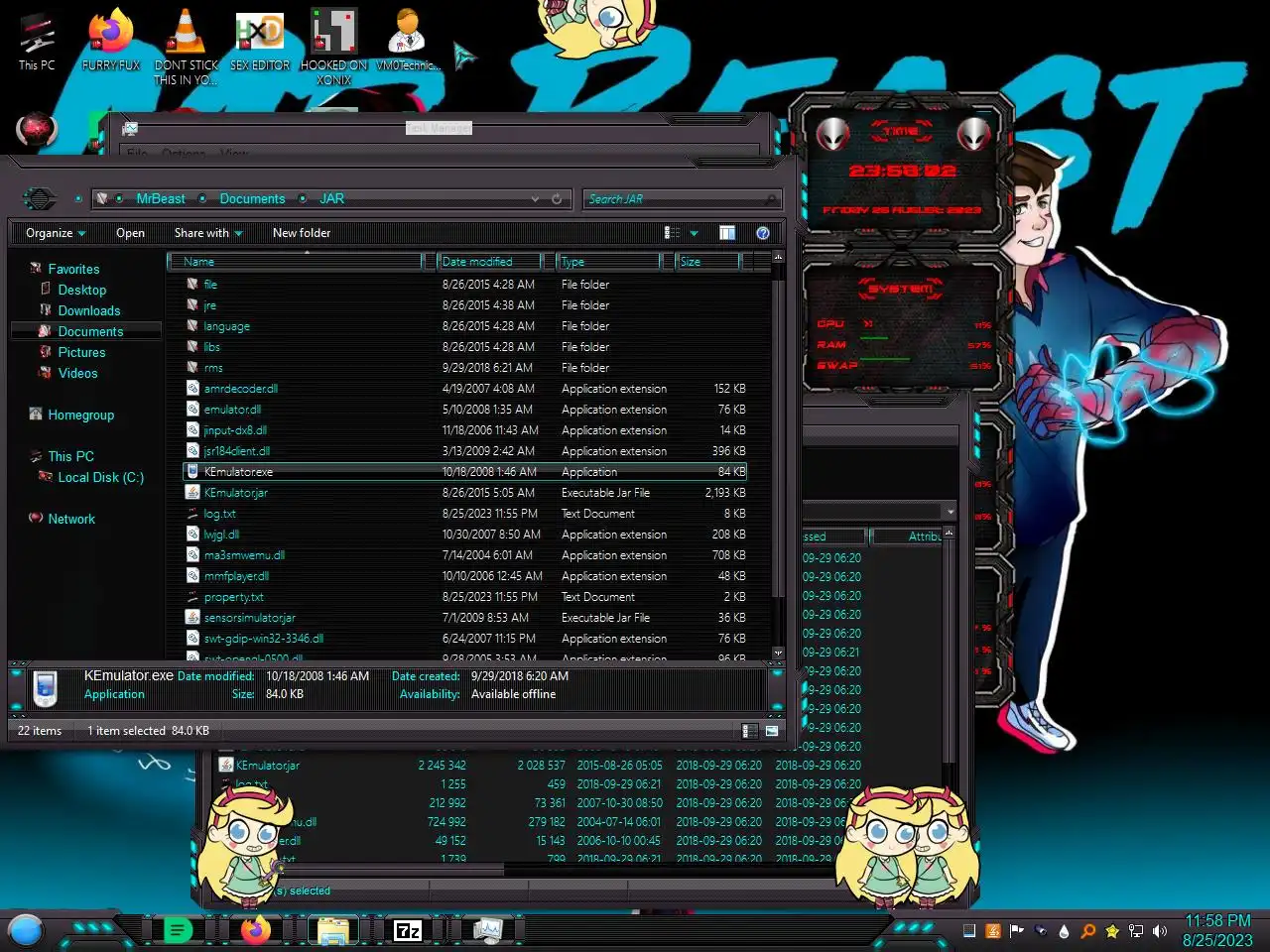This screenshot has width=1270, height=952.
Task: Select MrBeast in the address breadcrumb
Action: tap(161, 199)
